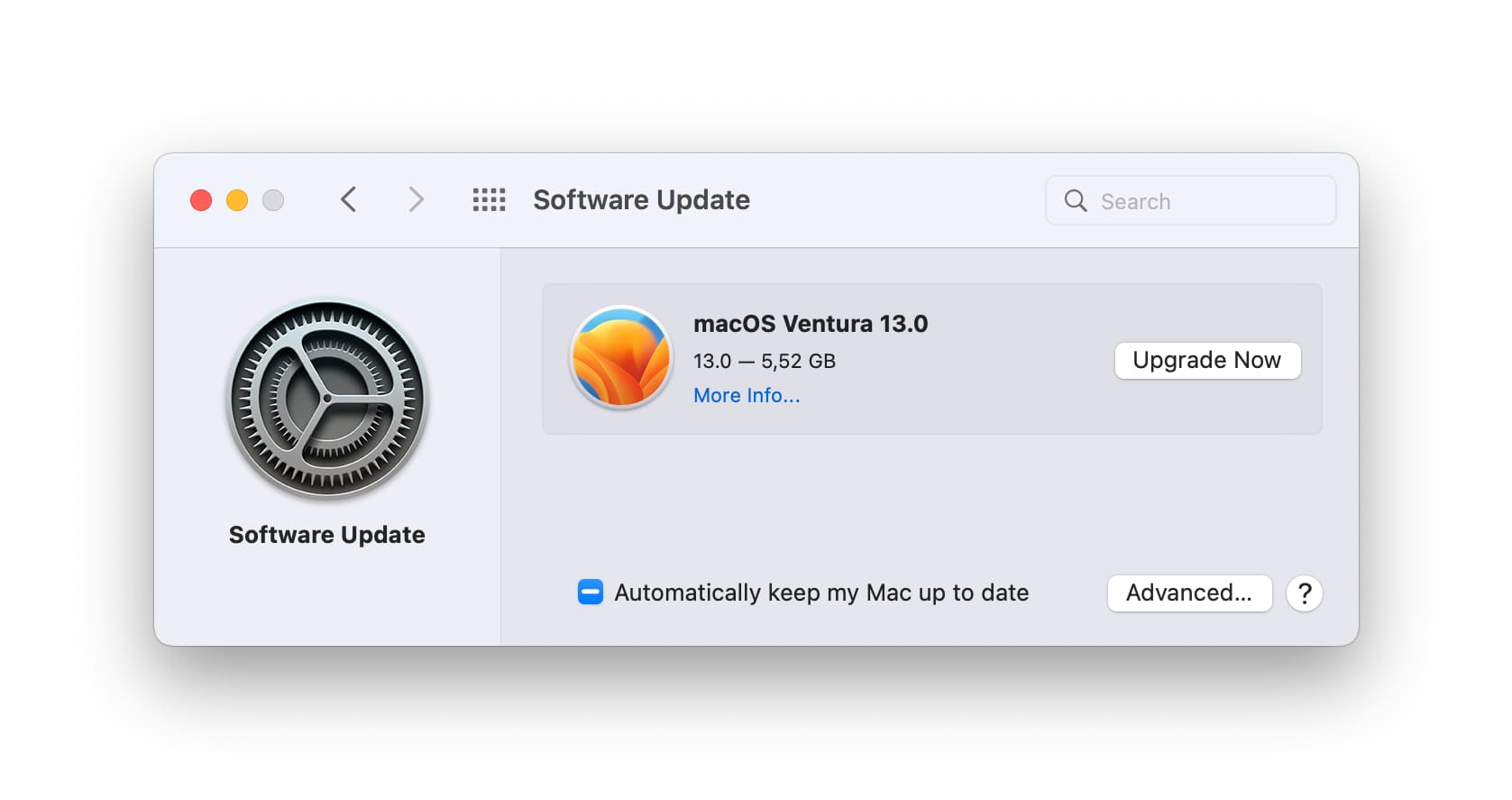Image resolution: width=1512 pixels, height=800 pixels.
Task: Click the More Info link for macOS Ventura
Action: point(746,395)
